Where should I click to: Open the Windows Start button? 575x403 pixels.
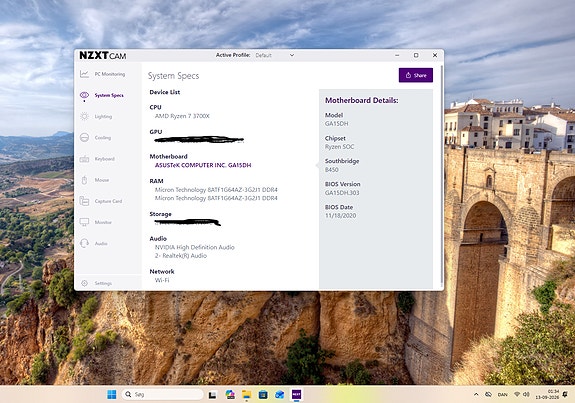tap(111, 394)
